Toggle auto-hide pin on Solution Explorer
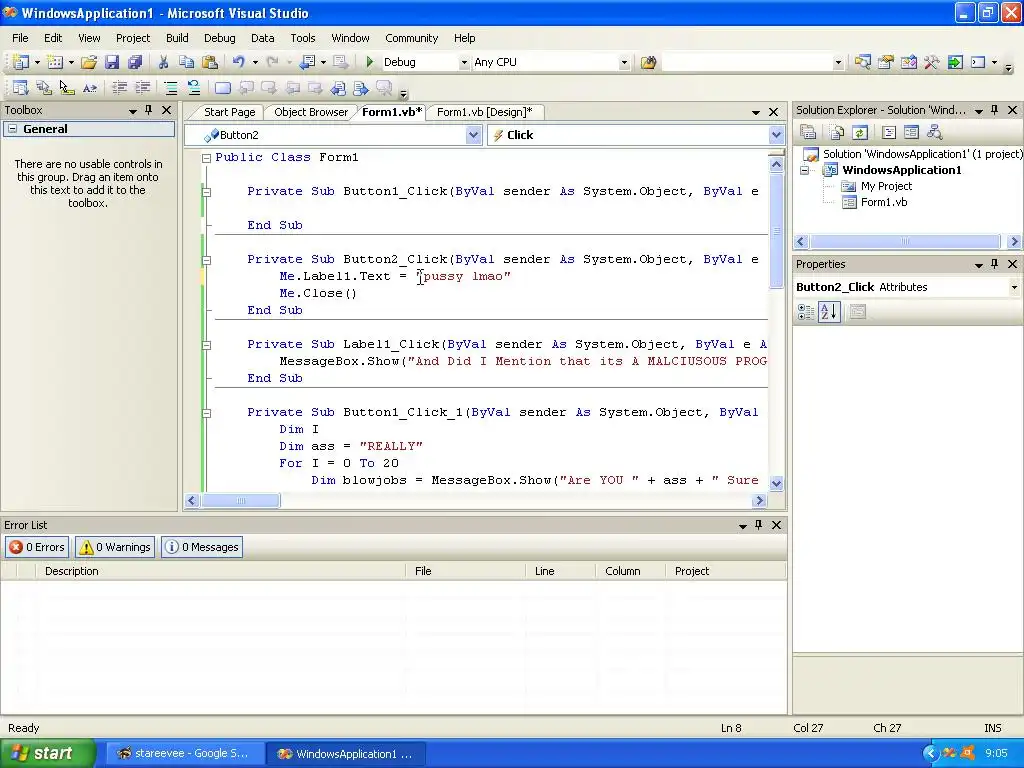 (x=995, y=110)
